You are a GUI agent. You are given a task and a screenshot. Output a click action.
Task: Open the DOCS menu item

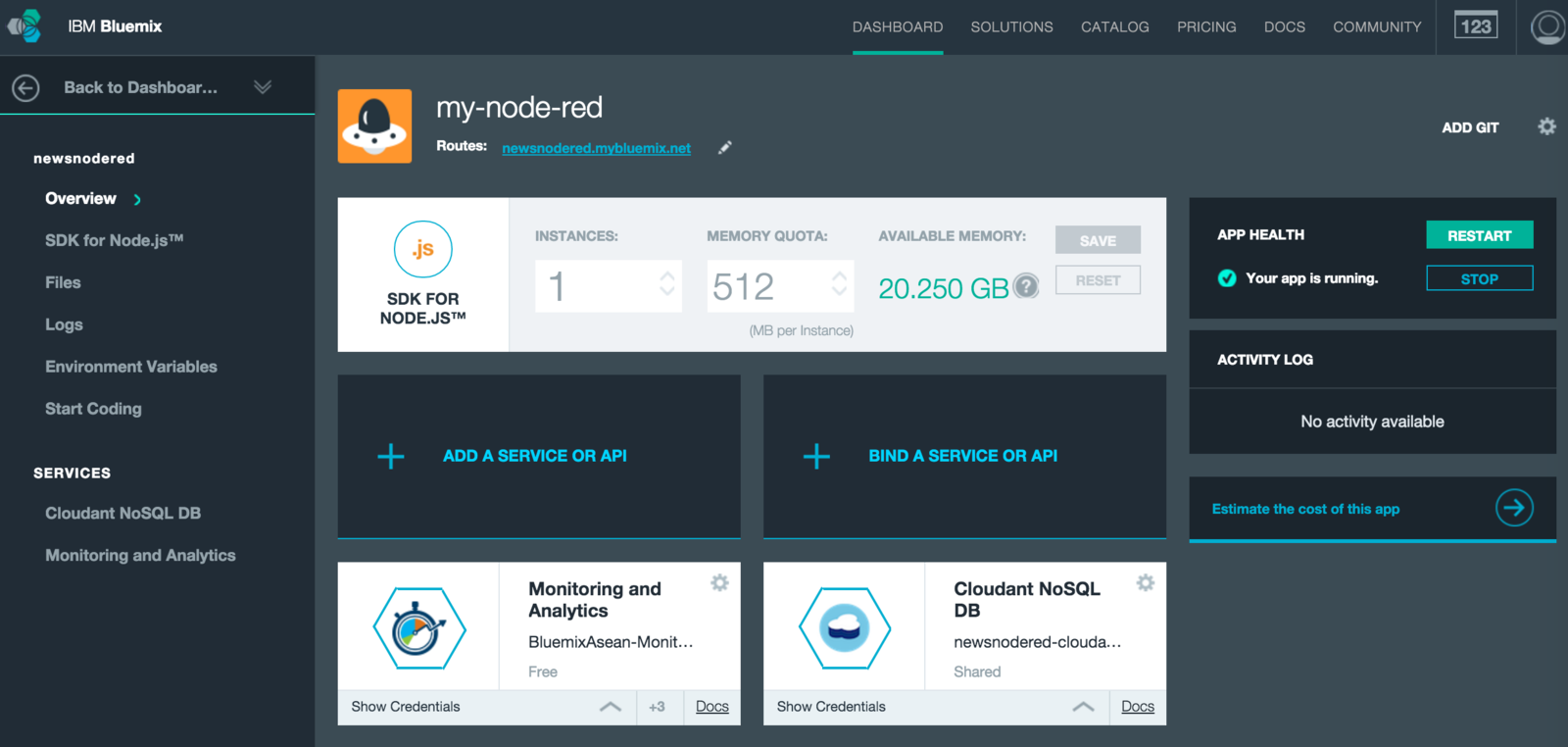pos(1285,27)
